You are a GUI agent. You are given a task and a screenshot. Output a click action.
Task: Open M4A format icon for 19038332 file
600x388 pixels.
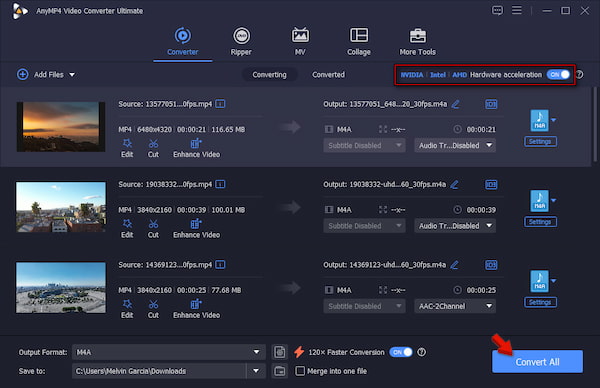(540, 201)
